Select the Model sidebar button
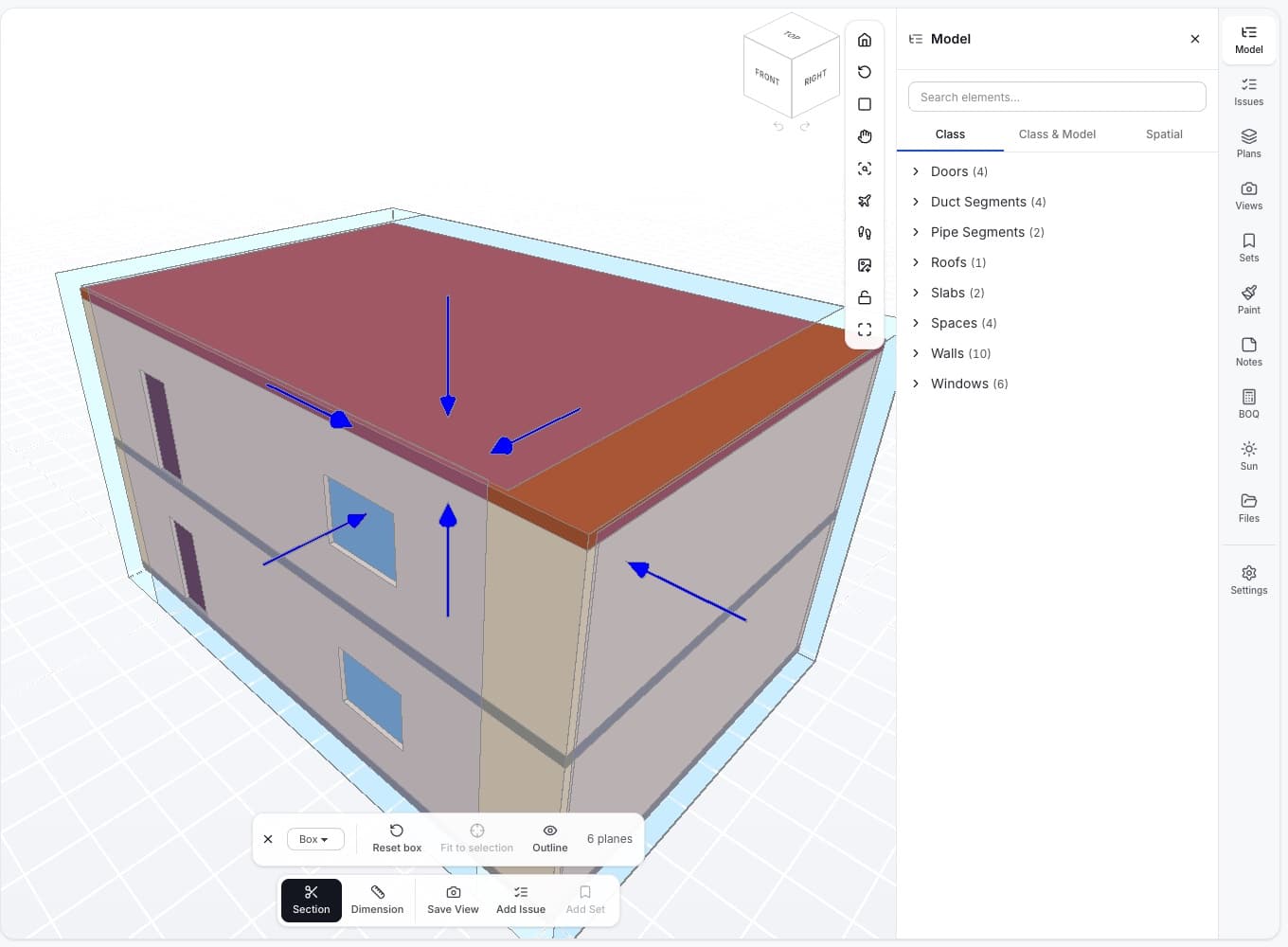 tap(1248, 39)
